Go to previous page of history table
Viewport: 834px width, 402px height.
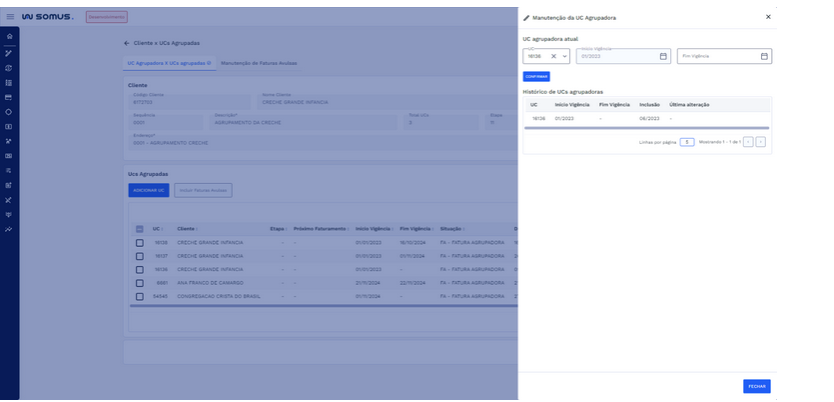click(748, 142)
